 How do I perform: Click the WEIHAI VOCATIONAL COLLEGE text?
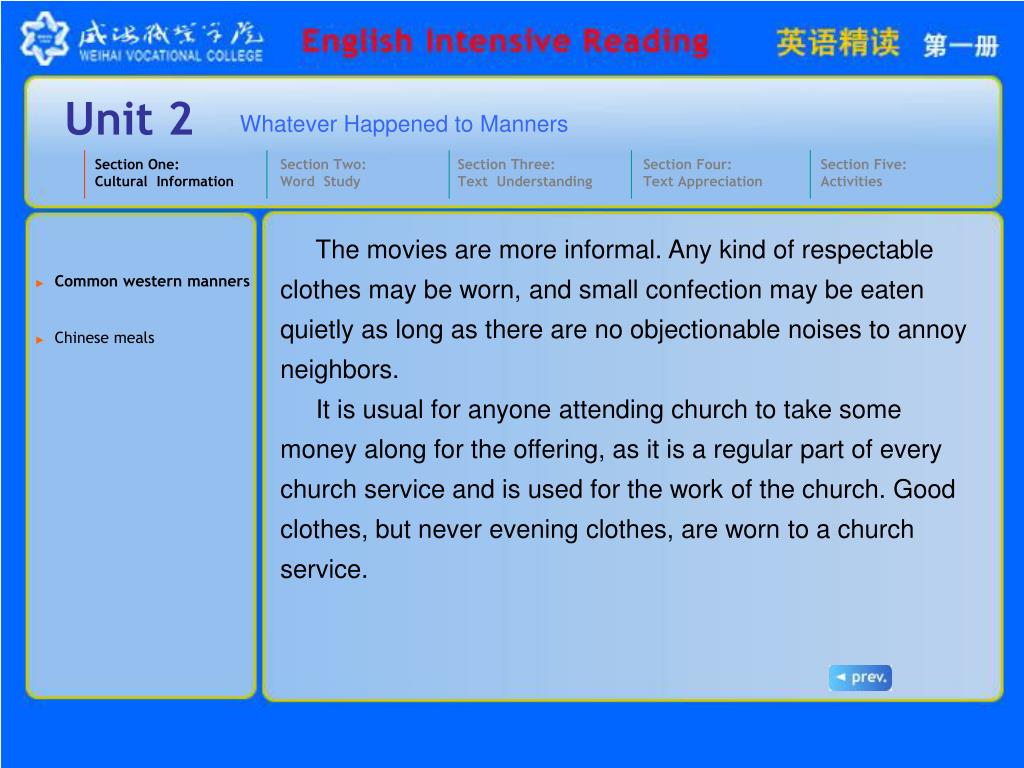(171, 56)
